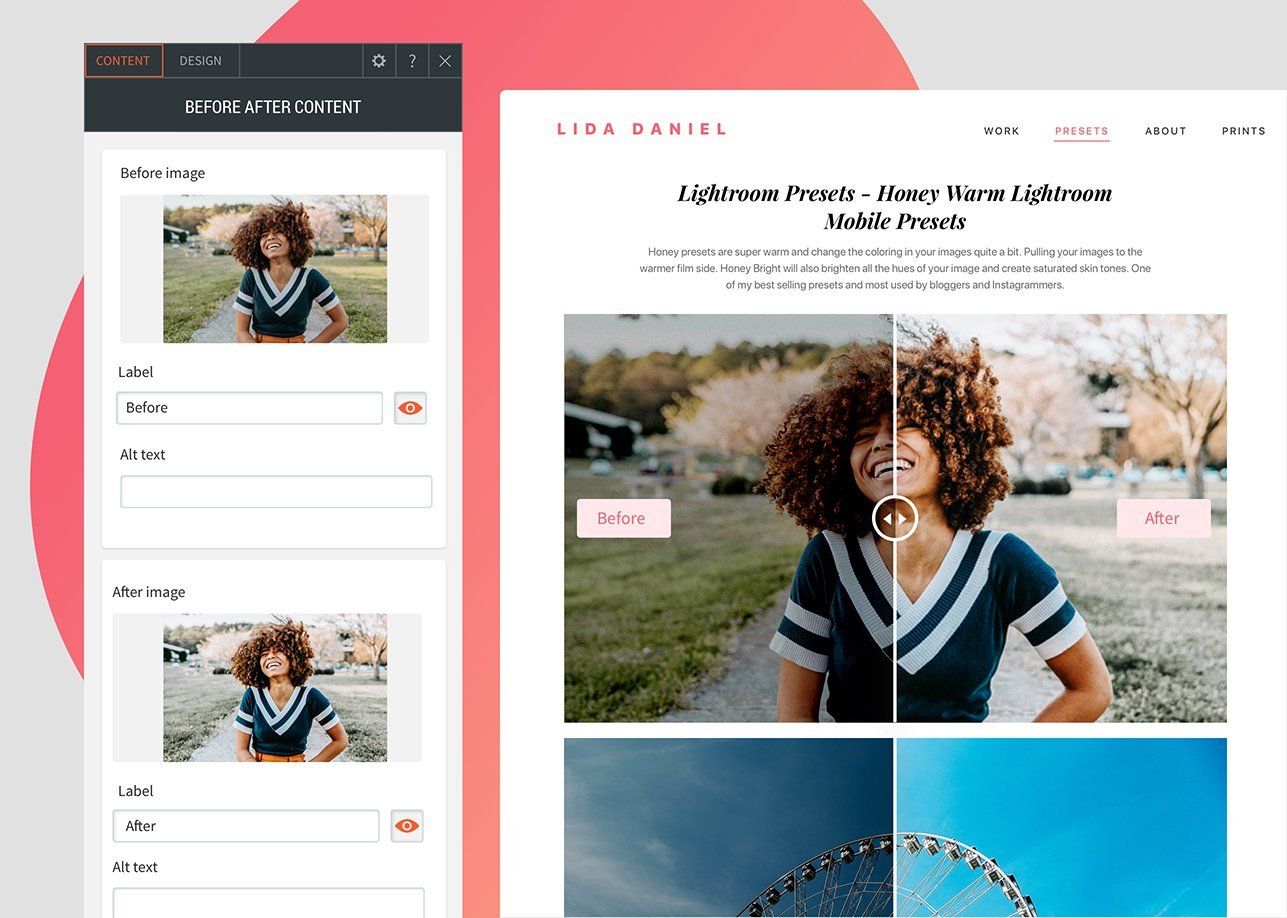Open the settings gear in editor panel
This screenshot has height=918, width=1287.
pyautogui.click(x=379, y=61)
